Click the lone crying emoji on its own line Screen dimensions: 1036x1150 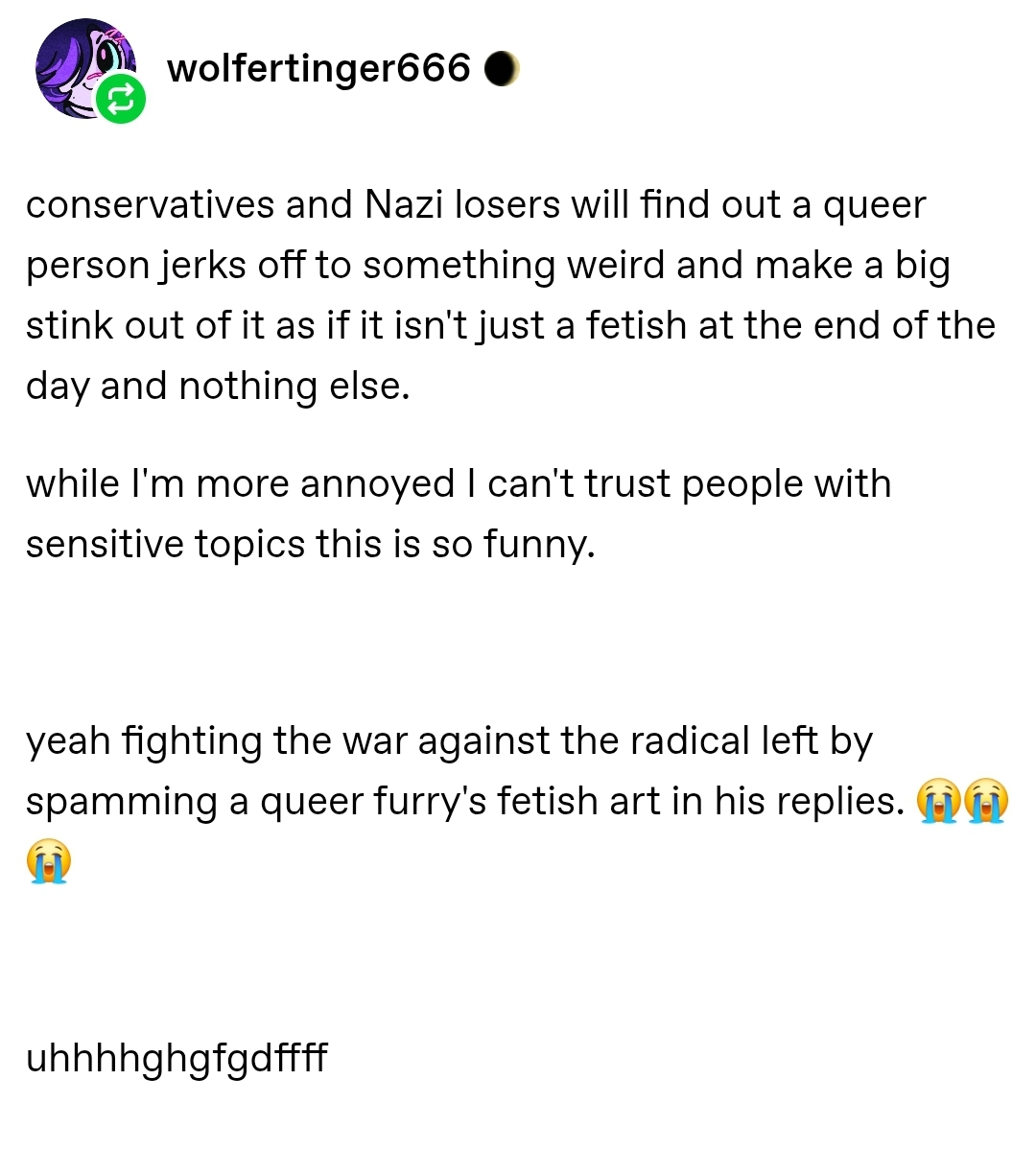pos(49,861)
